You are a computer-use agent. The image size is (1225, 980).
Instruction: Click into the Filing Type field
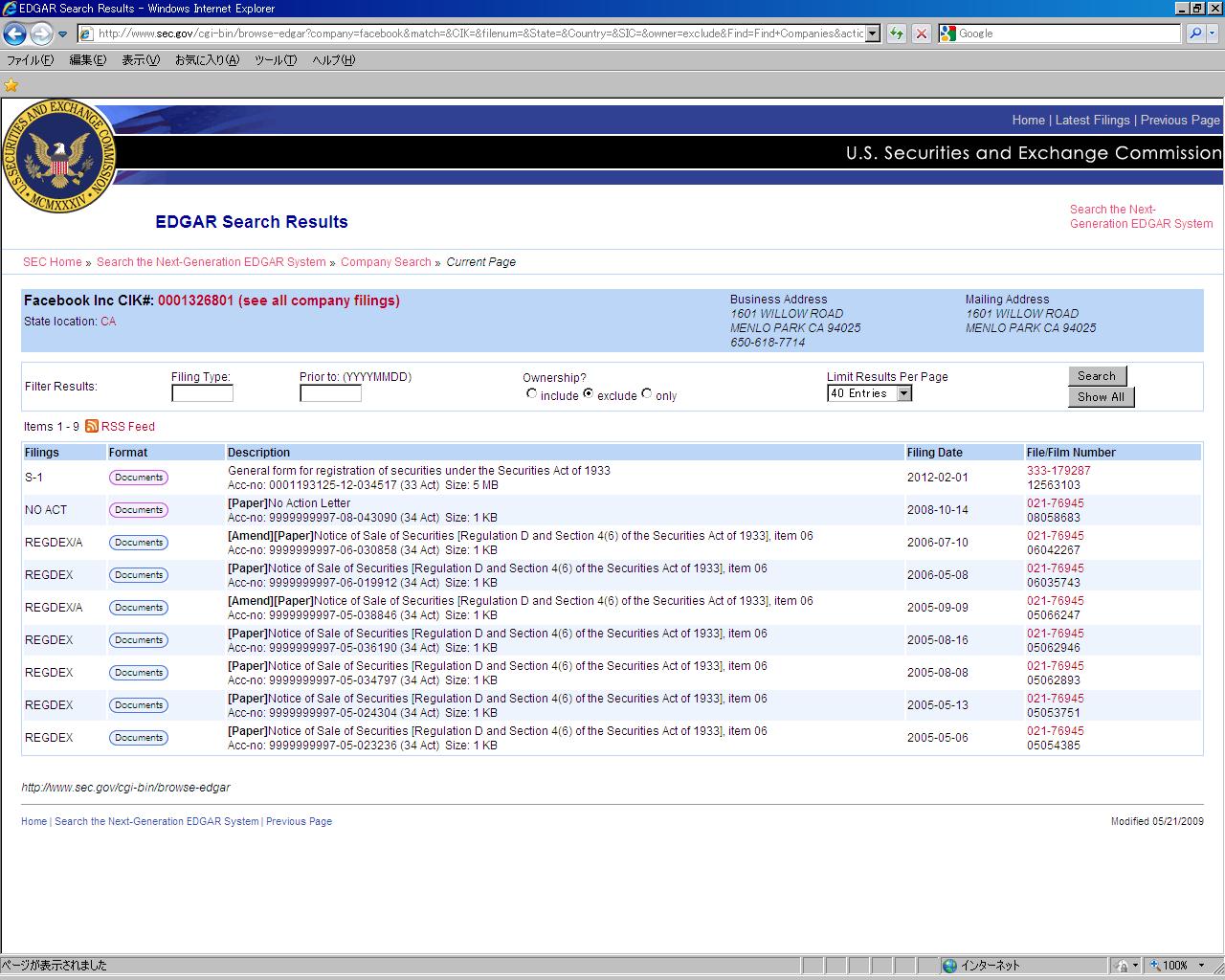coord(202,393)
